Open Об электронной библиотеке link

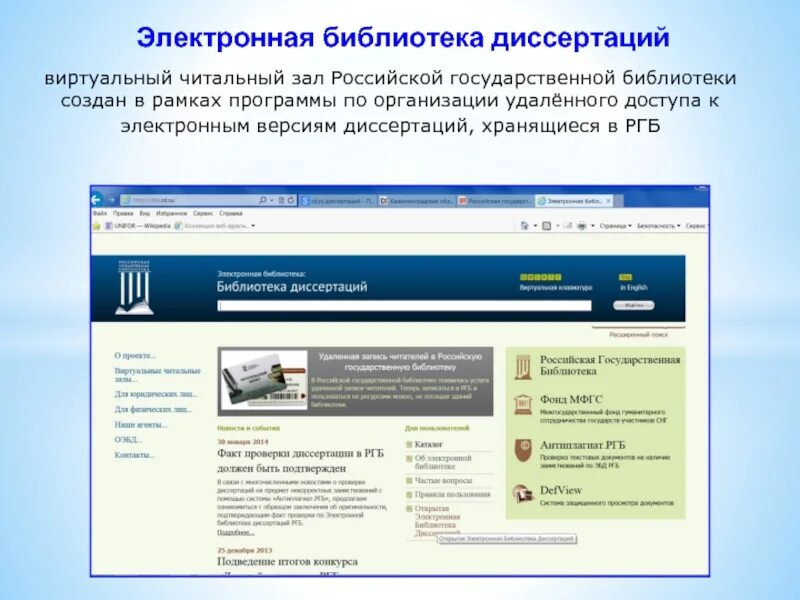click(443, 462)
